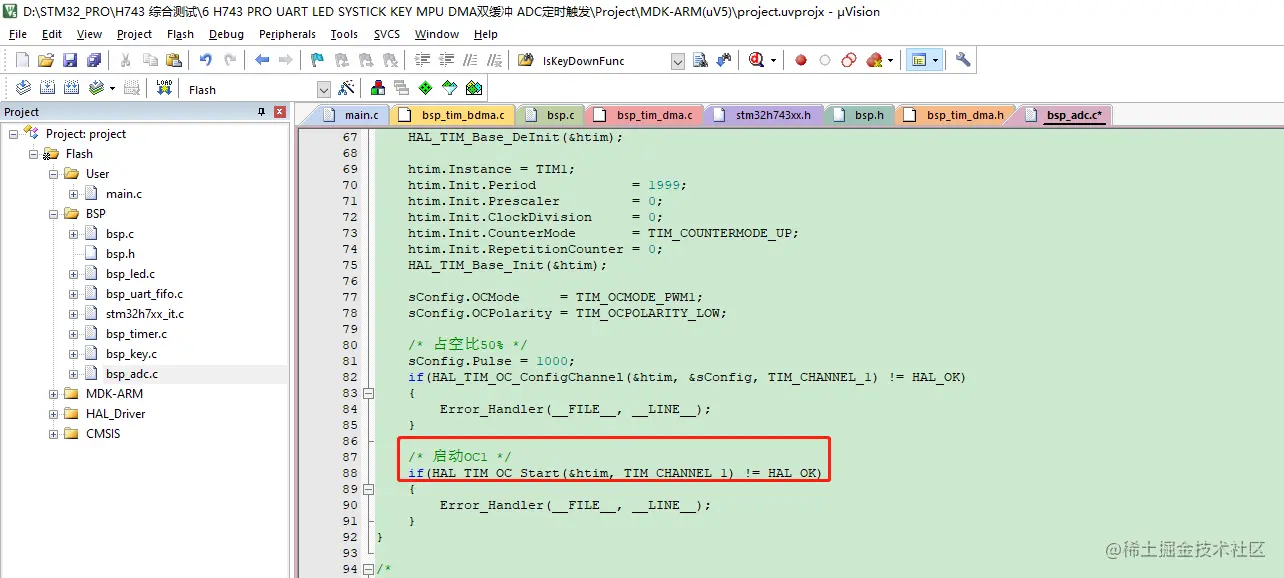Expand the bsp_adc.c file dependencies
1284x578 pixels.
pos(73,374)
